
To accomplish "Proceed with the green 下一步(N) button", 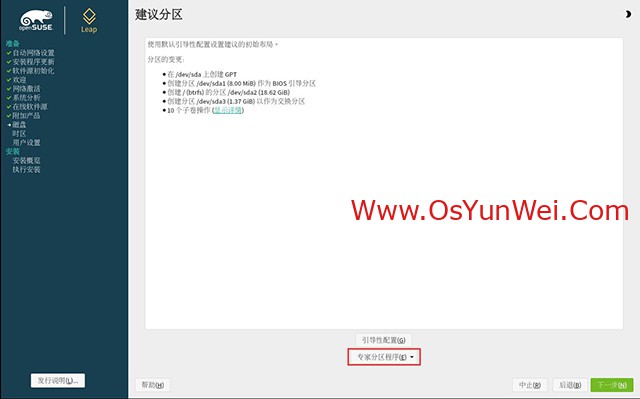I will [612, 385].
